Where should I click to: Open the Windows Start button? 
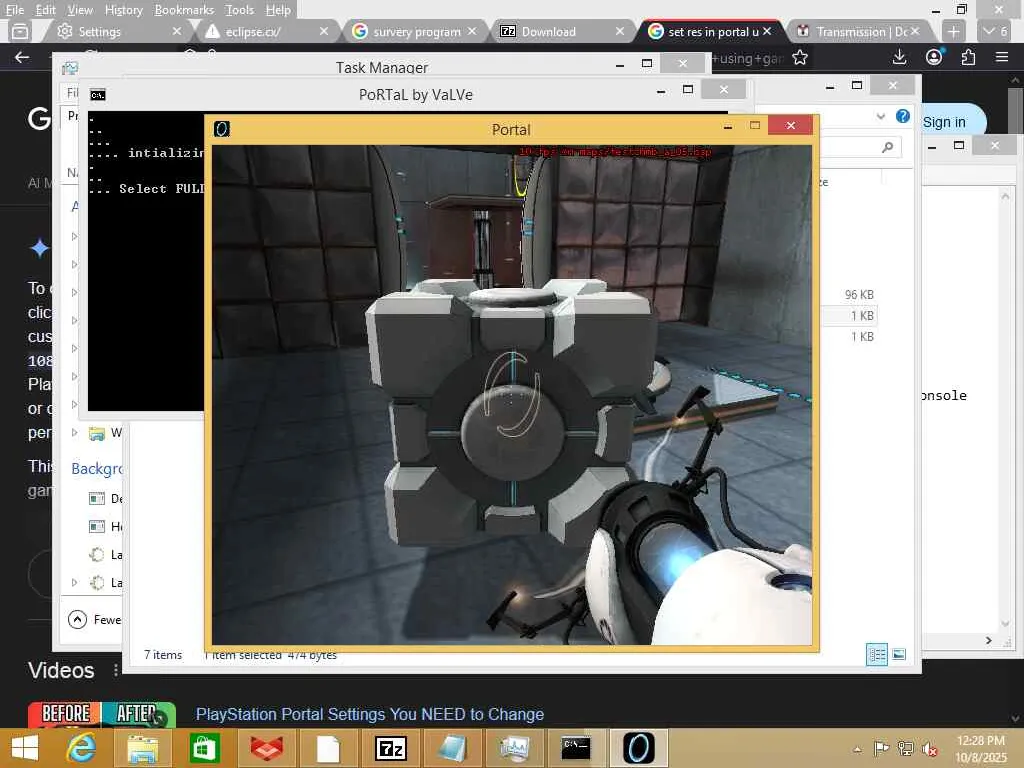click(25, 748)
